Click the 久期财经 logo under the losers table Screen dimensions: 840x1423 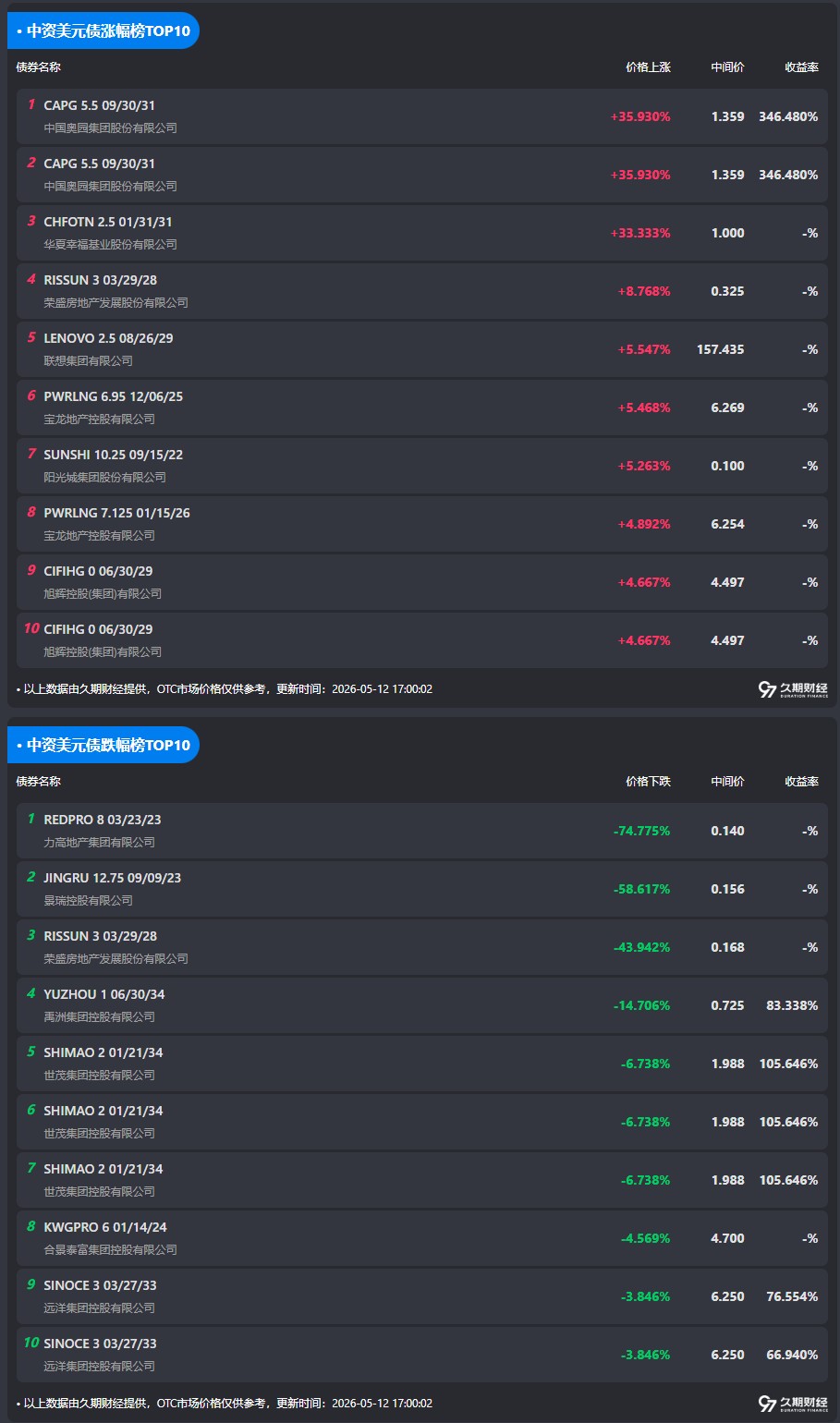793,1404
